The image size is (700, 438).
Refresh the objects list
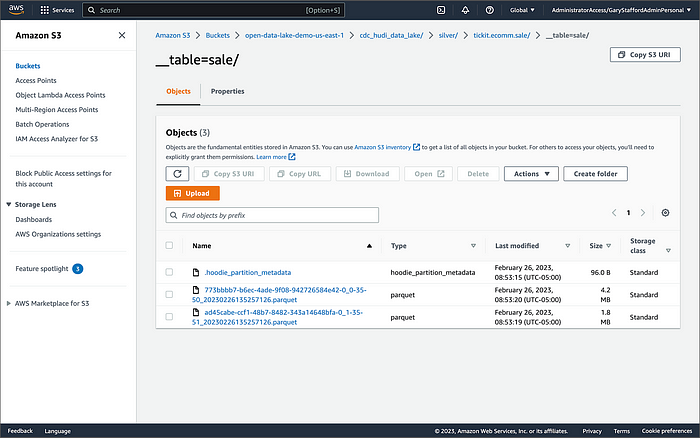point(177,174)
